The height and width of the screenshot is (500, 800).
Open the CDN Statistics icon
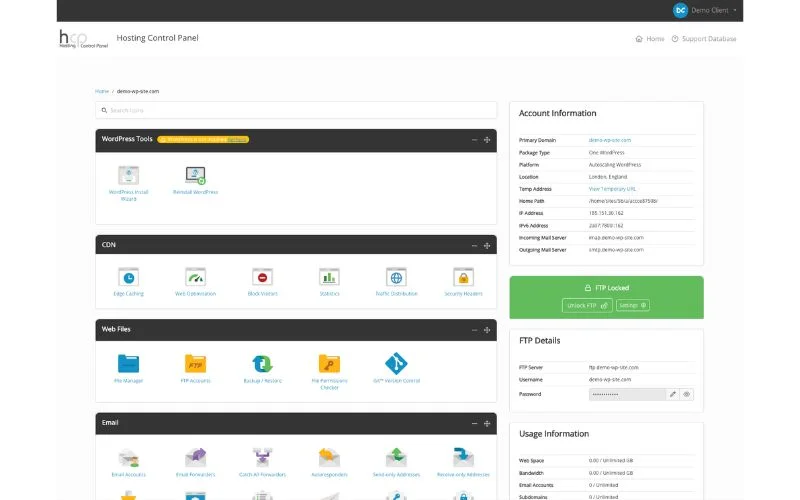tap(329, 278)
